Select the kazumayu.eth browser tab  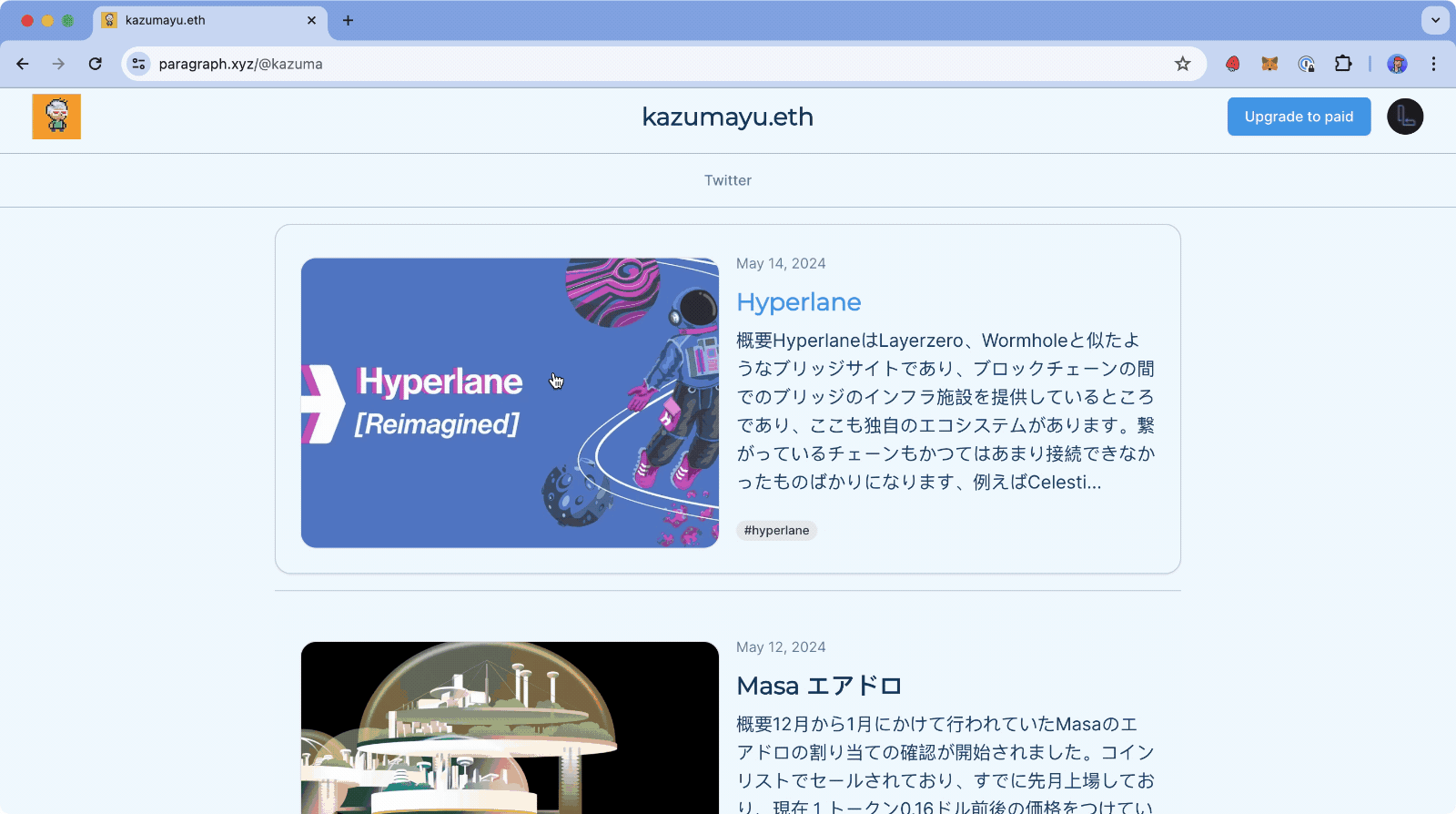pyautogui.click(x=208, y=20)
